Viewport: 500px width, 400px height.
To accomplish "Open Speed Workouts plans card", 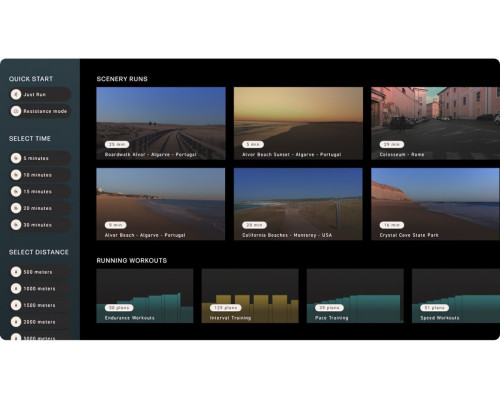I will (x=456, y=296).
